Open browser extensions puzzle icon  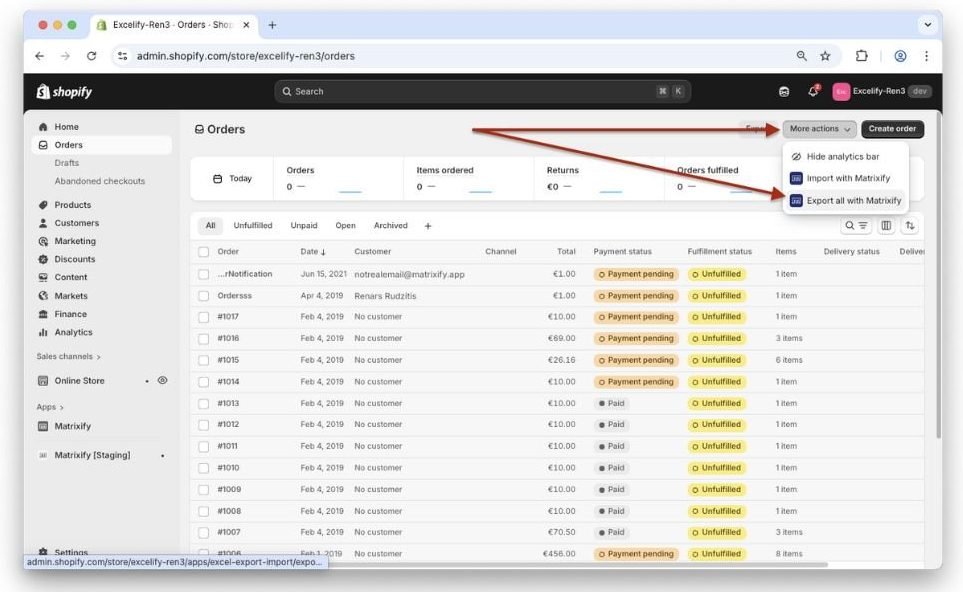coord(862,56)
